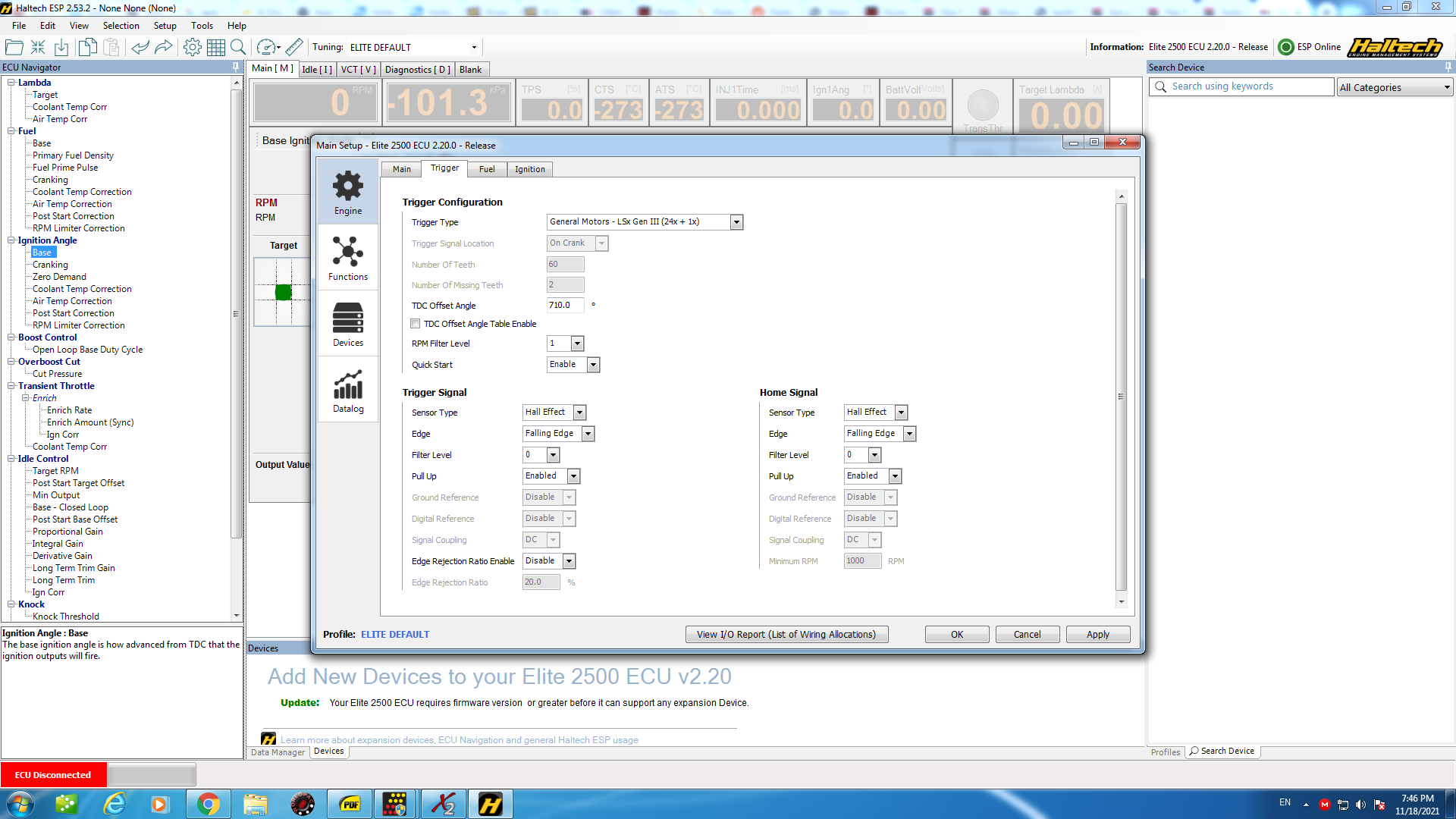Click the Cancel button
Screen dimensions: 1456x819
tap(1028, 635)
